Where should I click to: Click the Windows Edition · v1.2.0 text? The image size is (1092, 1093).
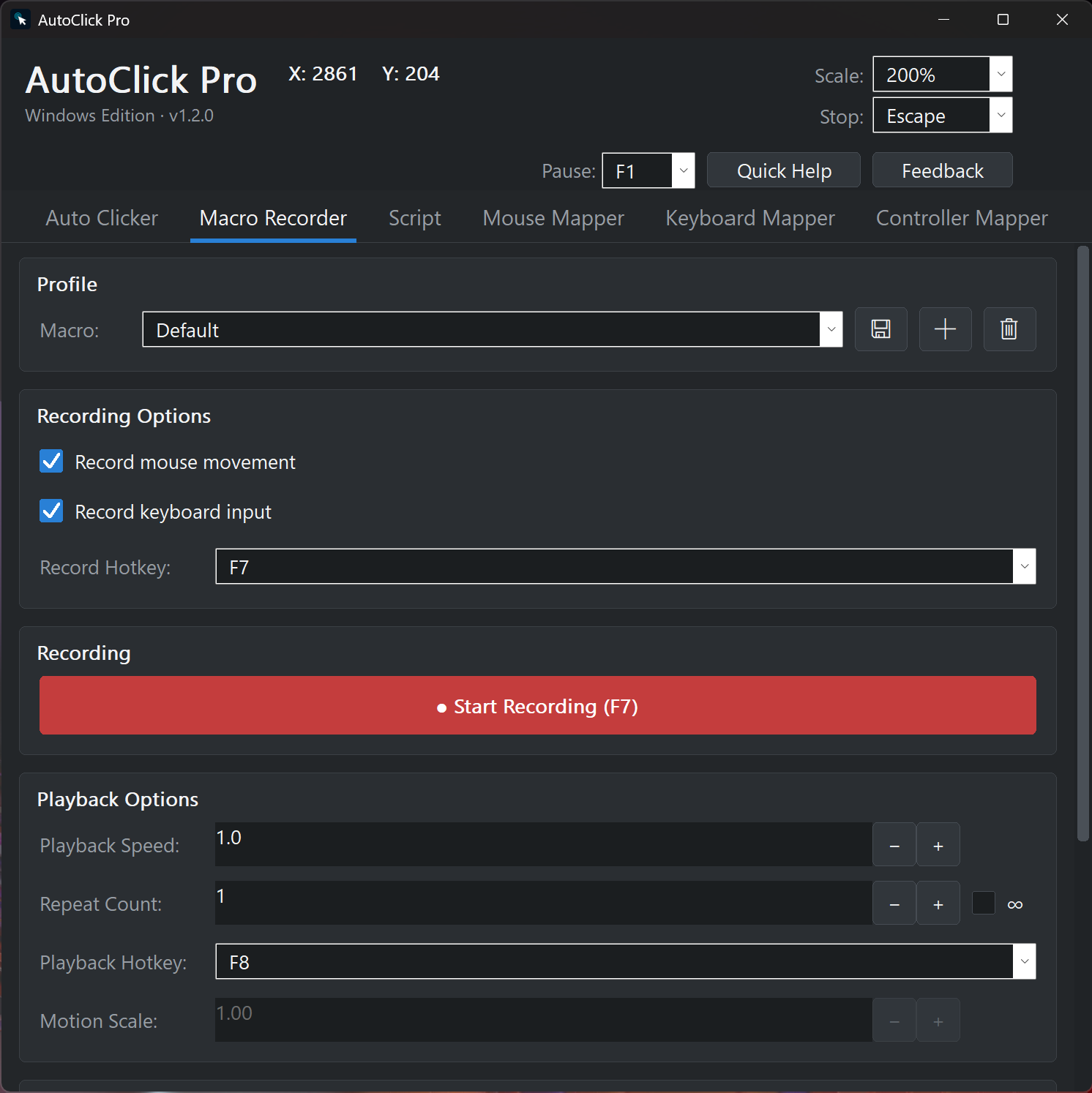point(119,116)
